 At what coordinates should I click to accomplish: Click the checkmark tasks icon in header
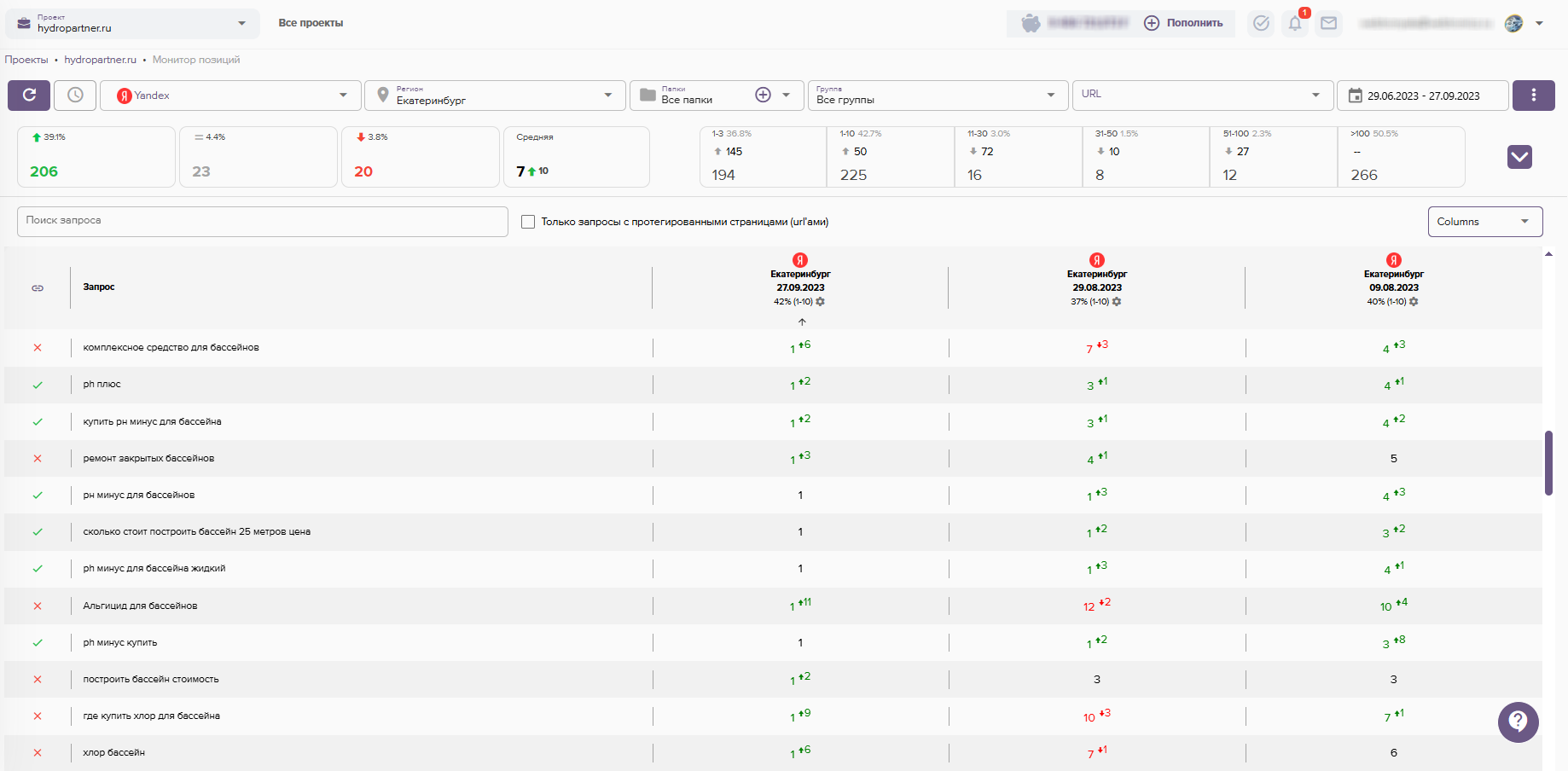coord(1261,24)
